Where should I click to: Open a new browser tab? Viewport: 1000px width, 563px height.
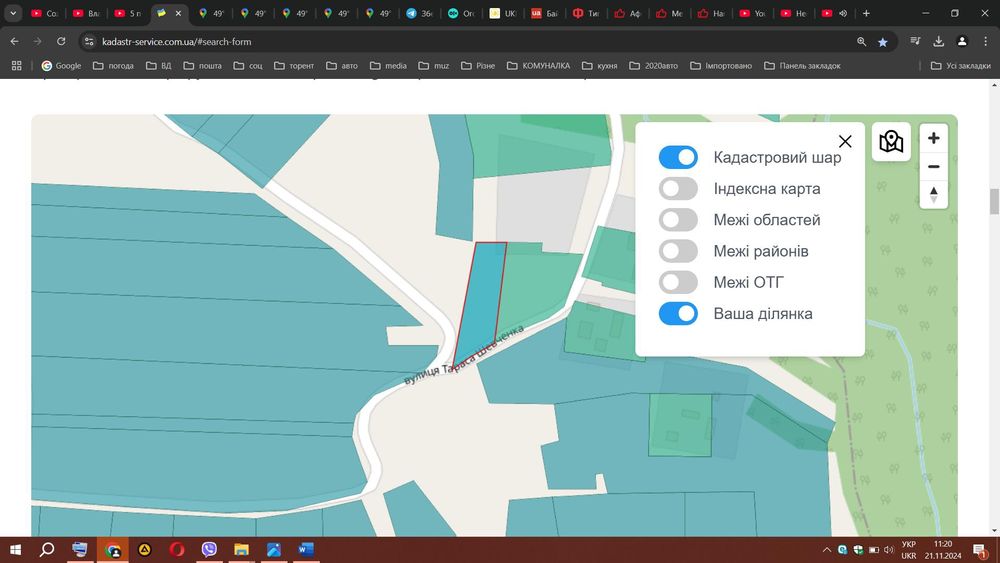(x=866, y=14)
